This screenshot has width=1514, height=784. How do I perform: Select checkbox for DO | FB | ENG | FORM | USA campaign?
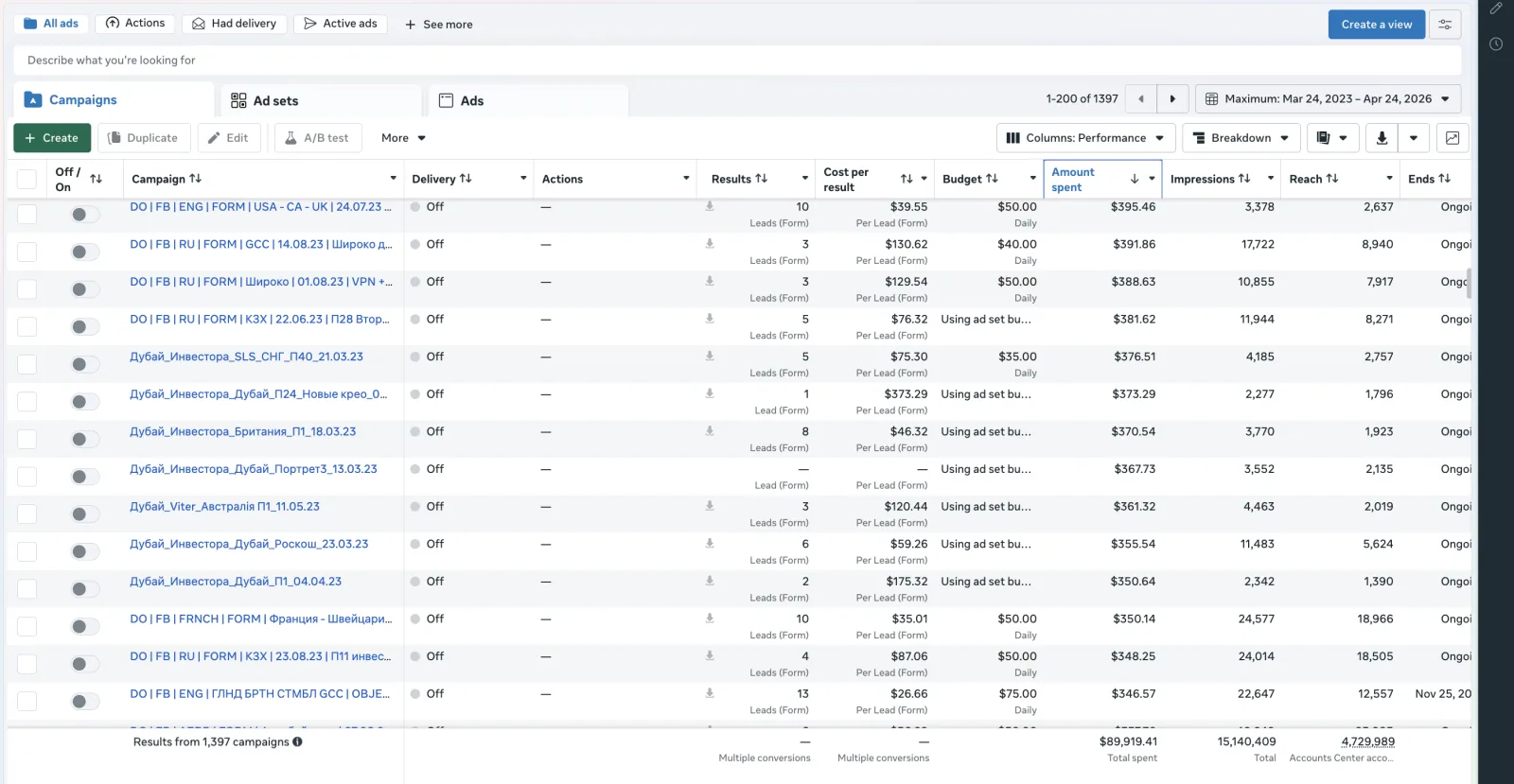[27, 215]
